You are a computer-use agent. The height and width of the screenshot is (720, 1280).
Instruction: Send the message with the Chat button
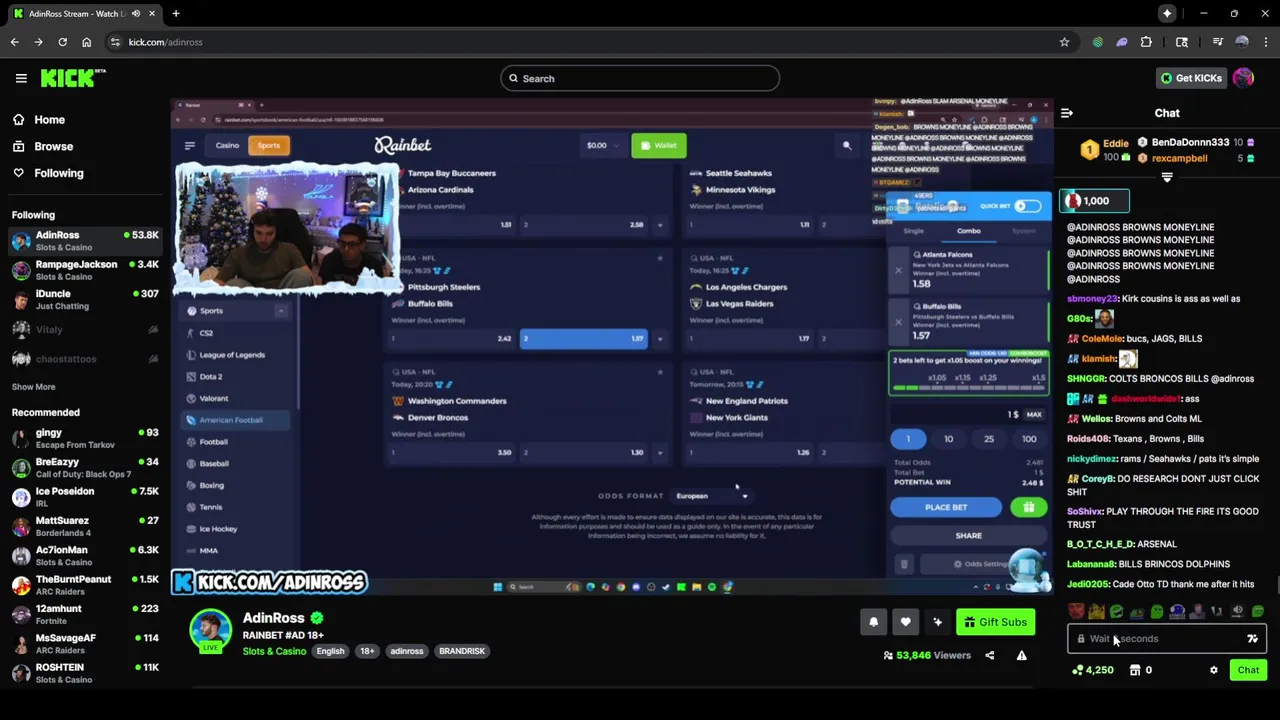coord(1248,670)
